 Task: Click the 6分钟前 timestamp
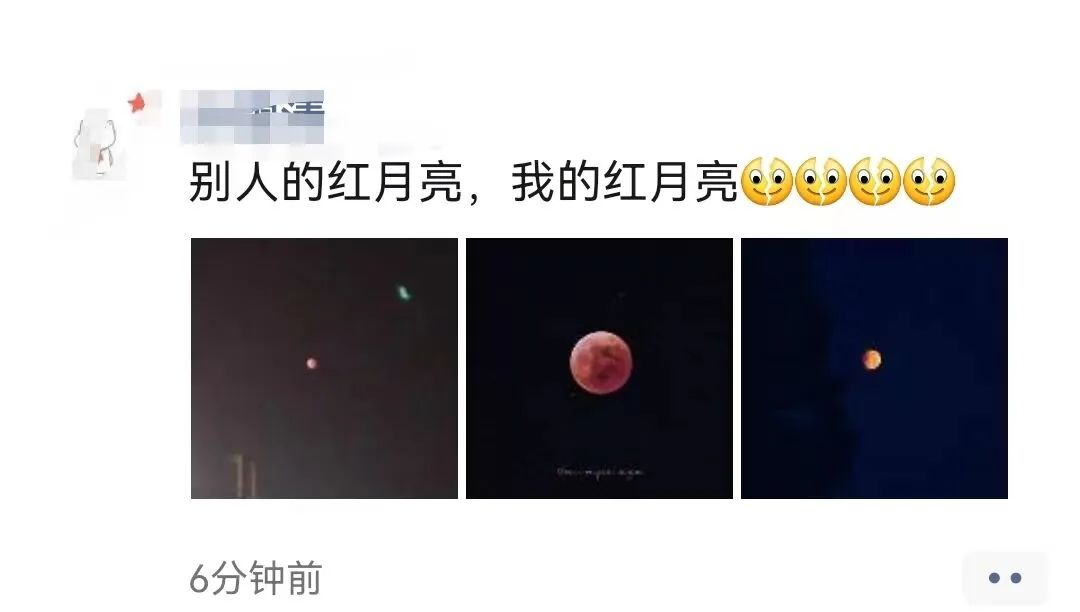(256, 578)
